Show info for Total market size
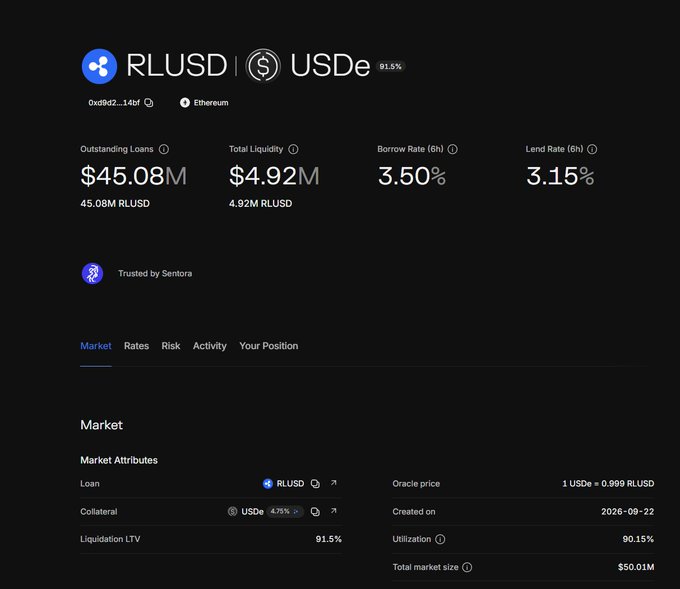 pos(467,567)
